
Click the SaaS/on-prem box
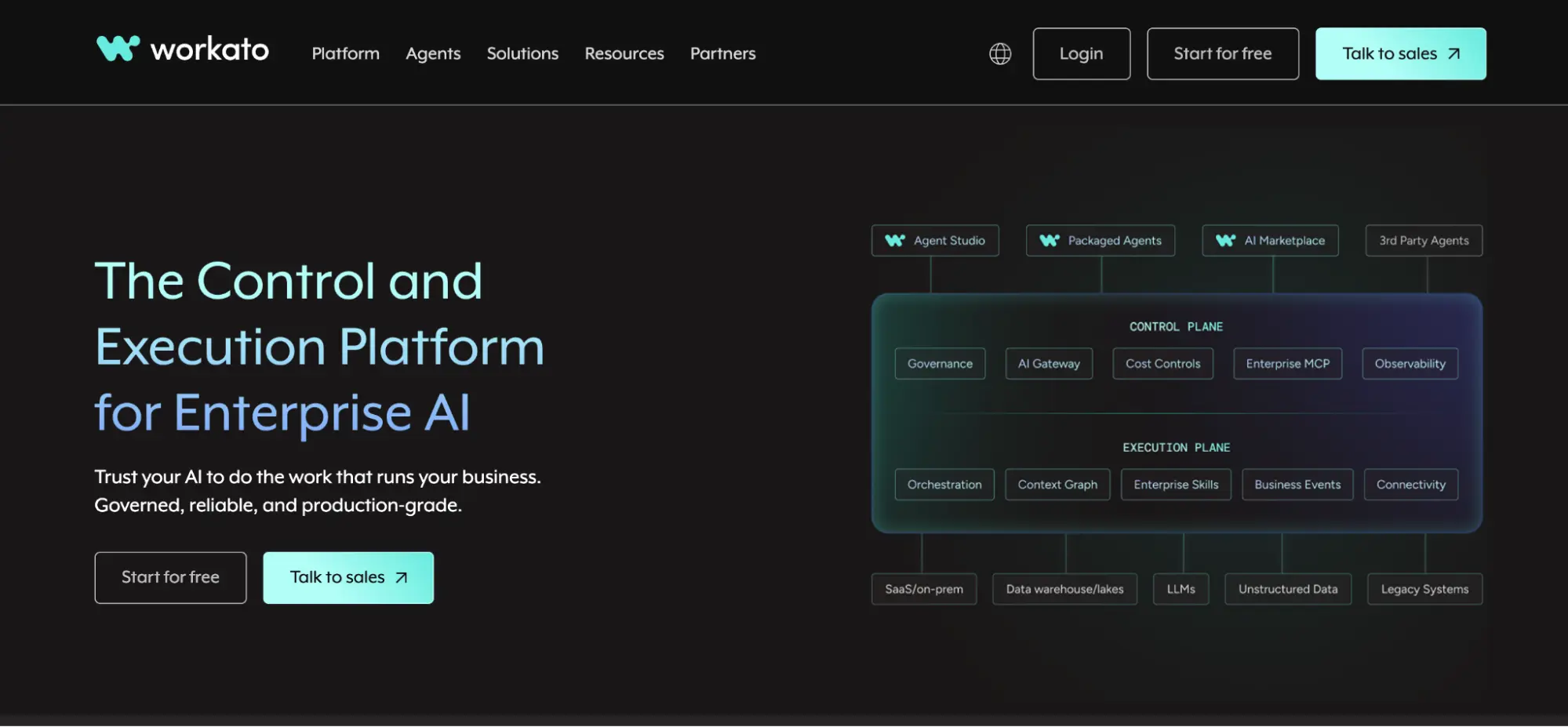coord(924,589)
